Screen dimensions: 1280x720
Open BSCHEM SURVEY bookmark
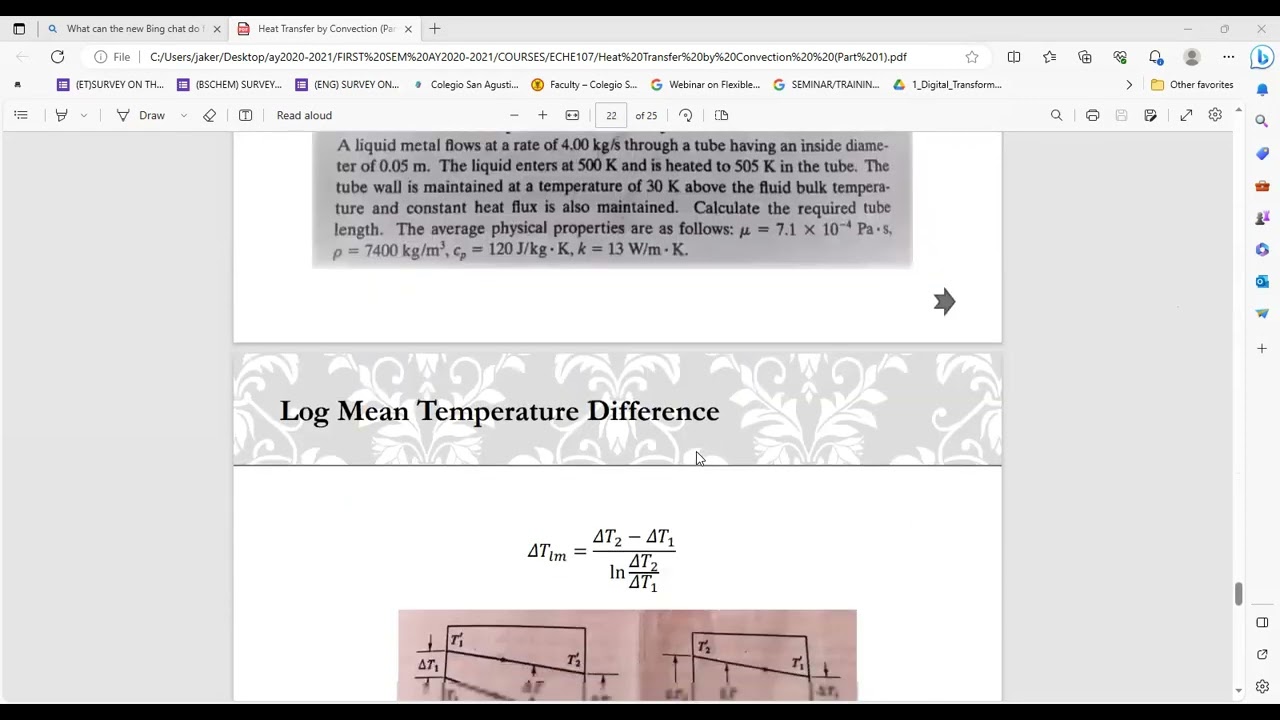pyautogui.click(x=229, y=85)
